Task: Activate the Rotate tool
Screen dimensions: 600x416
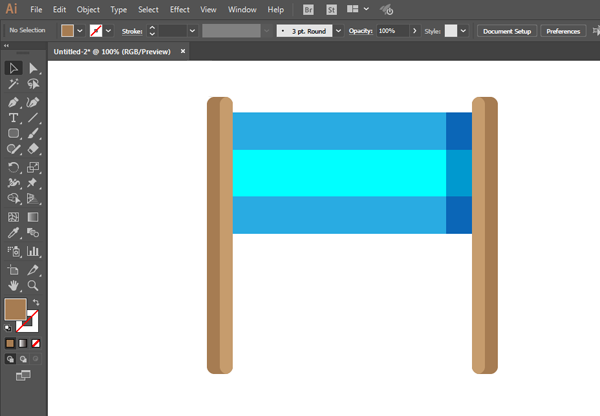Action: point(14,167)
